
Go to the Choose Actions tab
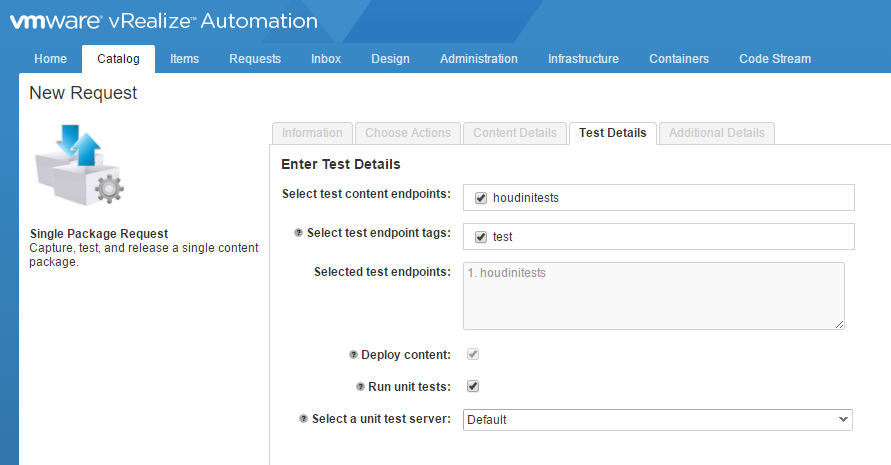(x=408, y=133)
